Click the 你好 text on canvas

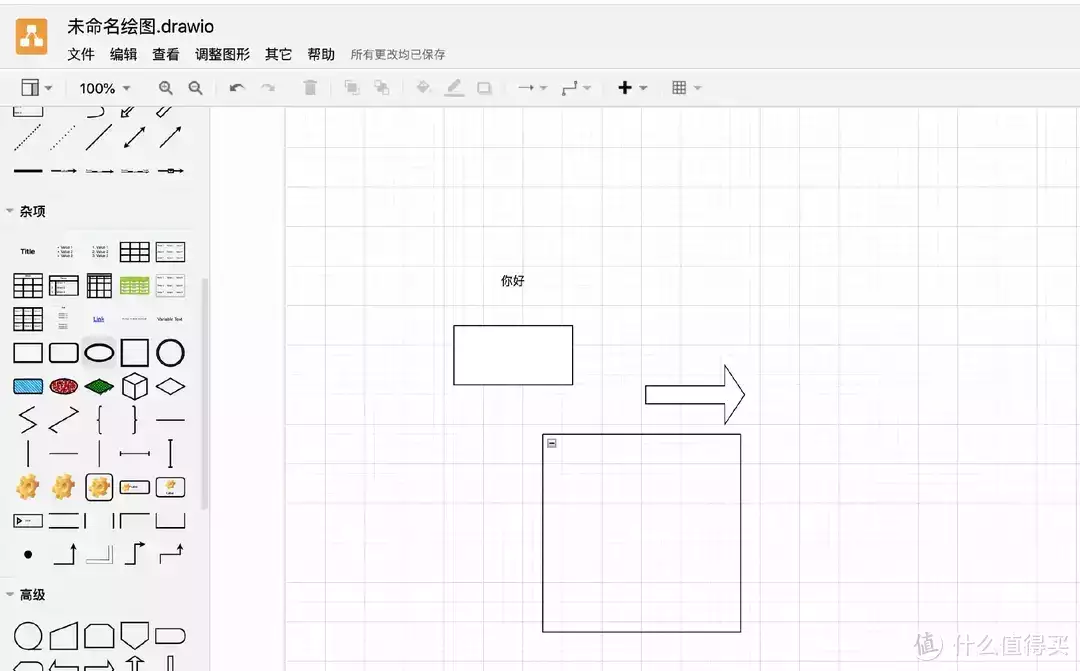coord(512,280)
